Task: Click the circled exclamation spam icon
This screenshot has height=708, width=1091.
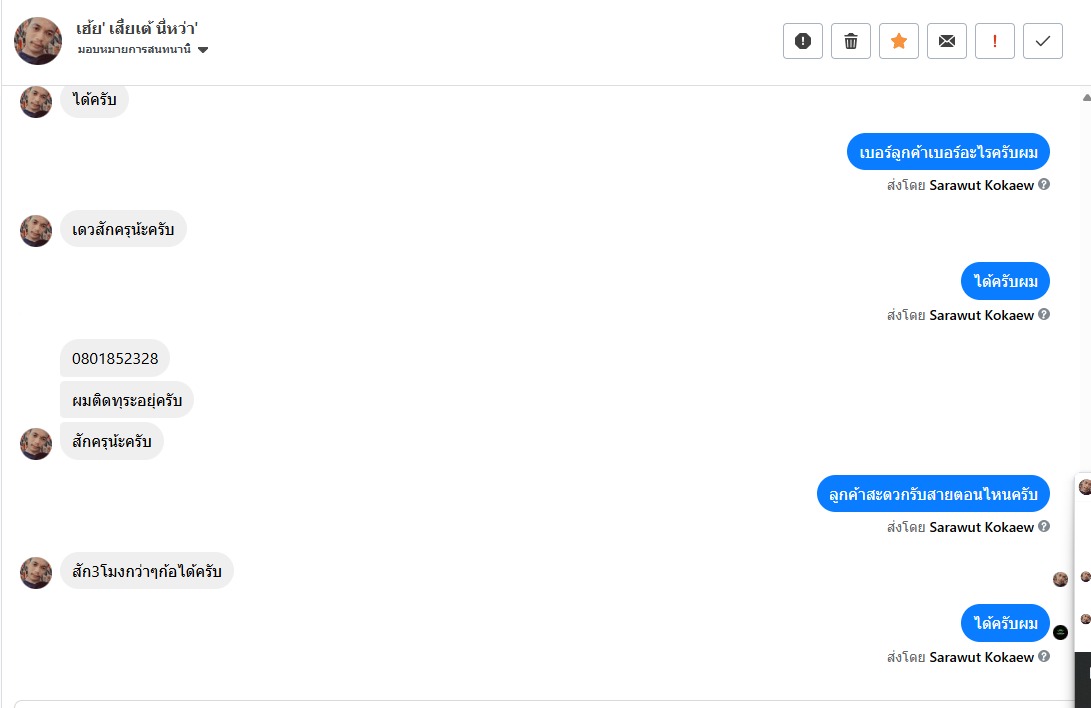Action: (x=802, y=41)
